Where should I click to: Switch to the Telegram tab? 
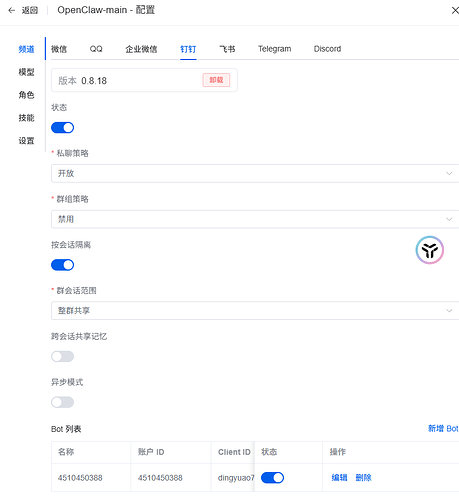274,49
